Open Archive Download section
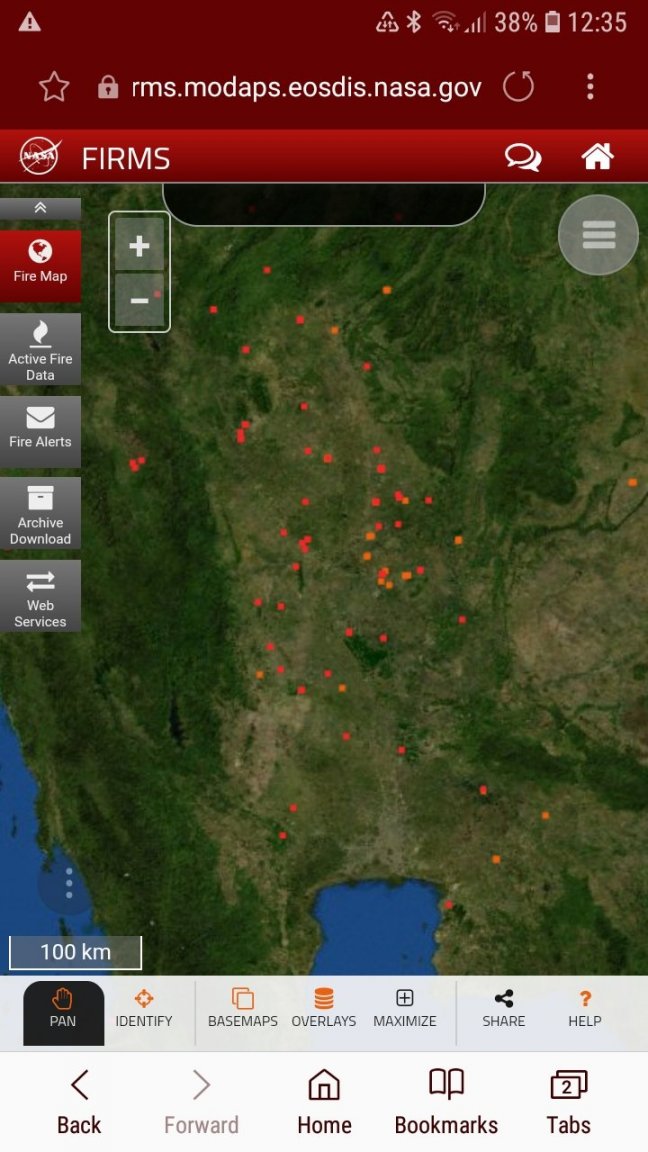This screenshot has height=1152, width=648. (x=40, y=514)
